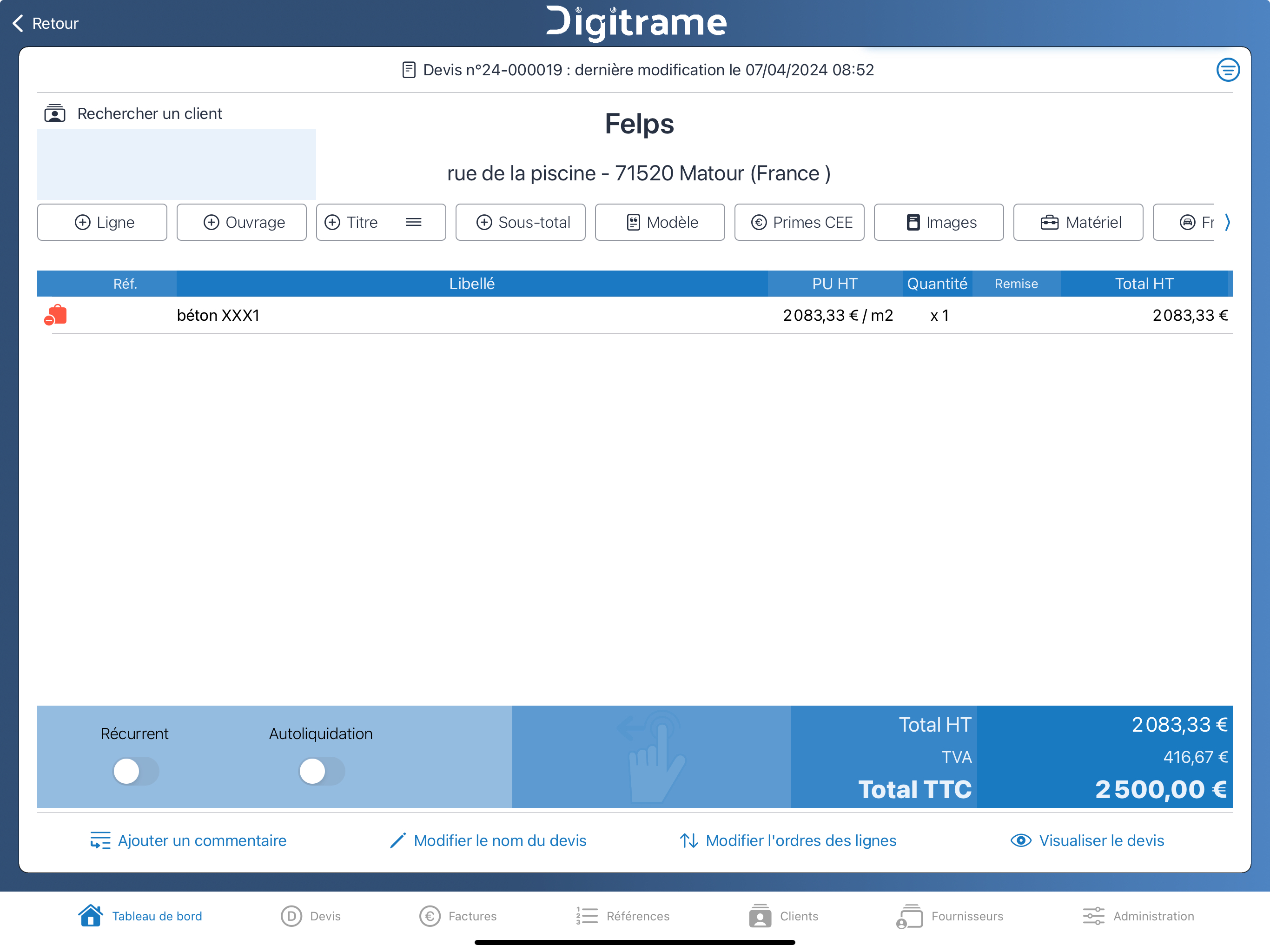Image resolution: width=1270 pixels, height=952 pixels.
Task: Open Rechercher un client
Action: [x=149, y=114]
